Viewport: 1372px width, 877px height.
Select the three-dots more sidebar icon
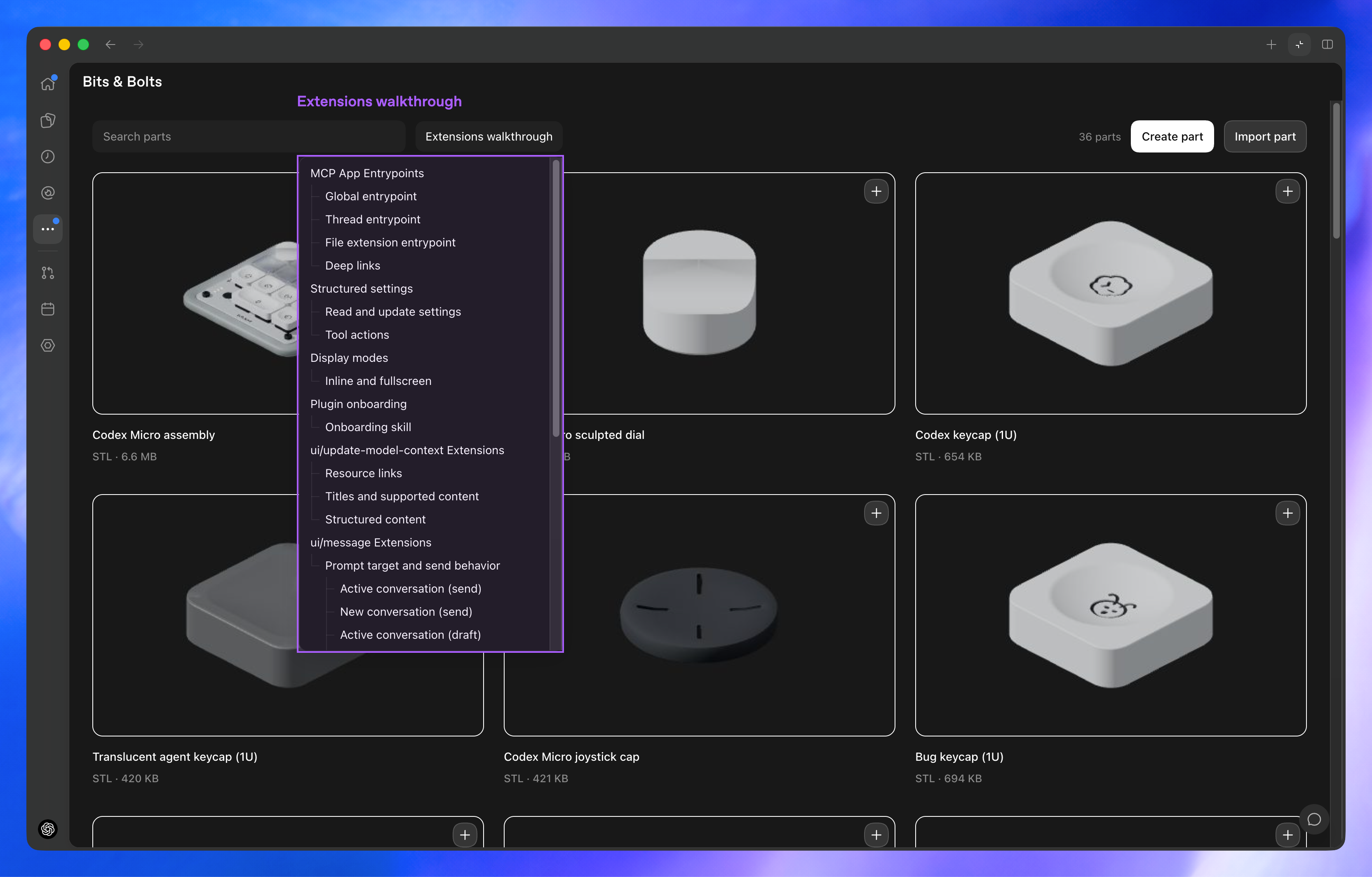coord(48,229)
